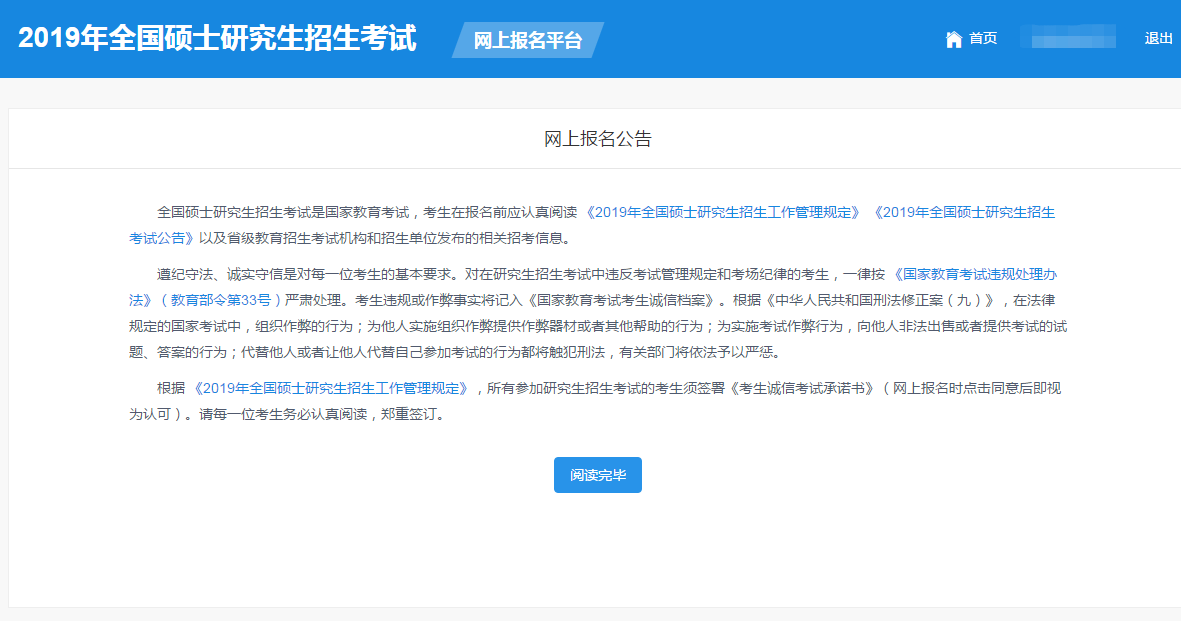Screen dimensions: 1181x621
Task: Select the 网上报名平台 header badge
Action: pyautogui.click(x=527, y=40)
